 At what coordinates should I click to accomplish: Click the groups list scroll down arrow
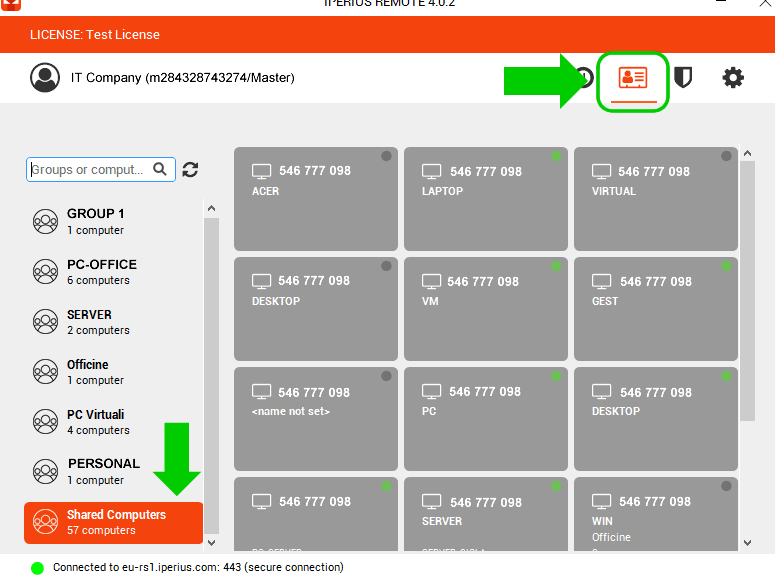pos(212,542)
